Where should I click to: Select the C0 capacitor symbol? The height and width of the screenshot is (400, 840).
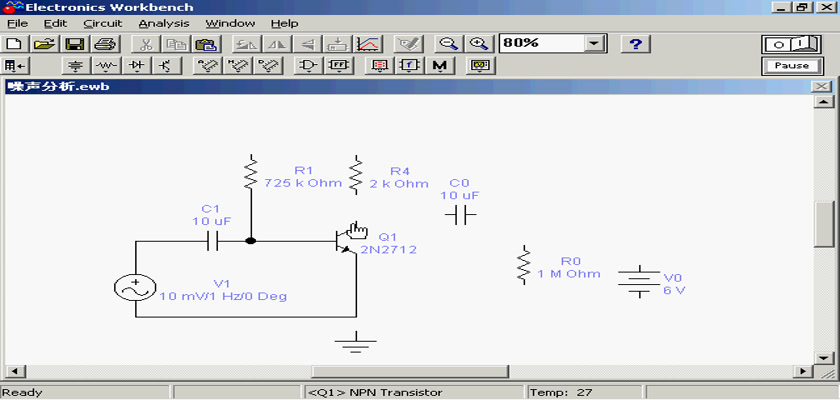(461, 216)
